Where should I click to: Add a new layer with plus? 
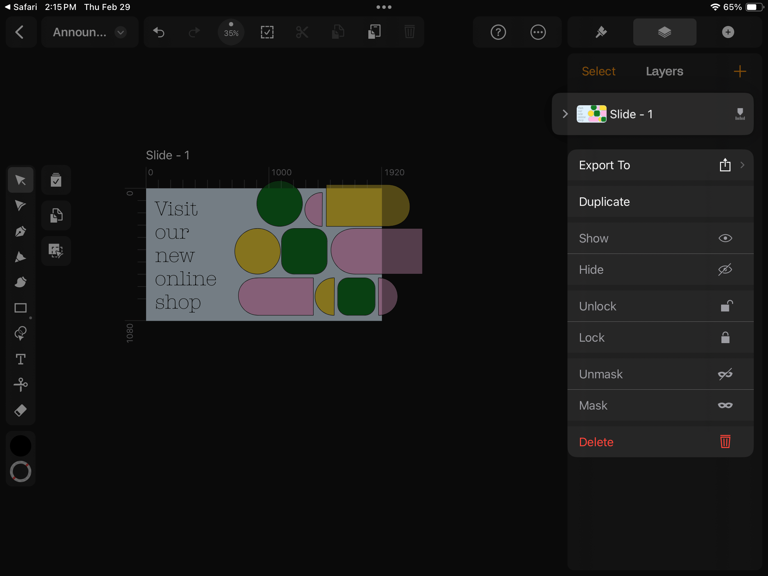(740, 72)
